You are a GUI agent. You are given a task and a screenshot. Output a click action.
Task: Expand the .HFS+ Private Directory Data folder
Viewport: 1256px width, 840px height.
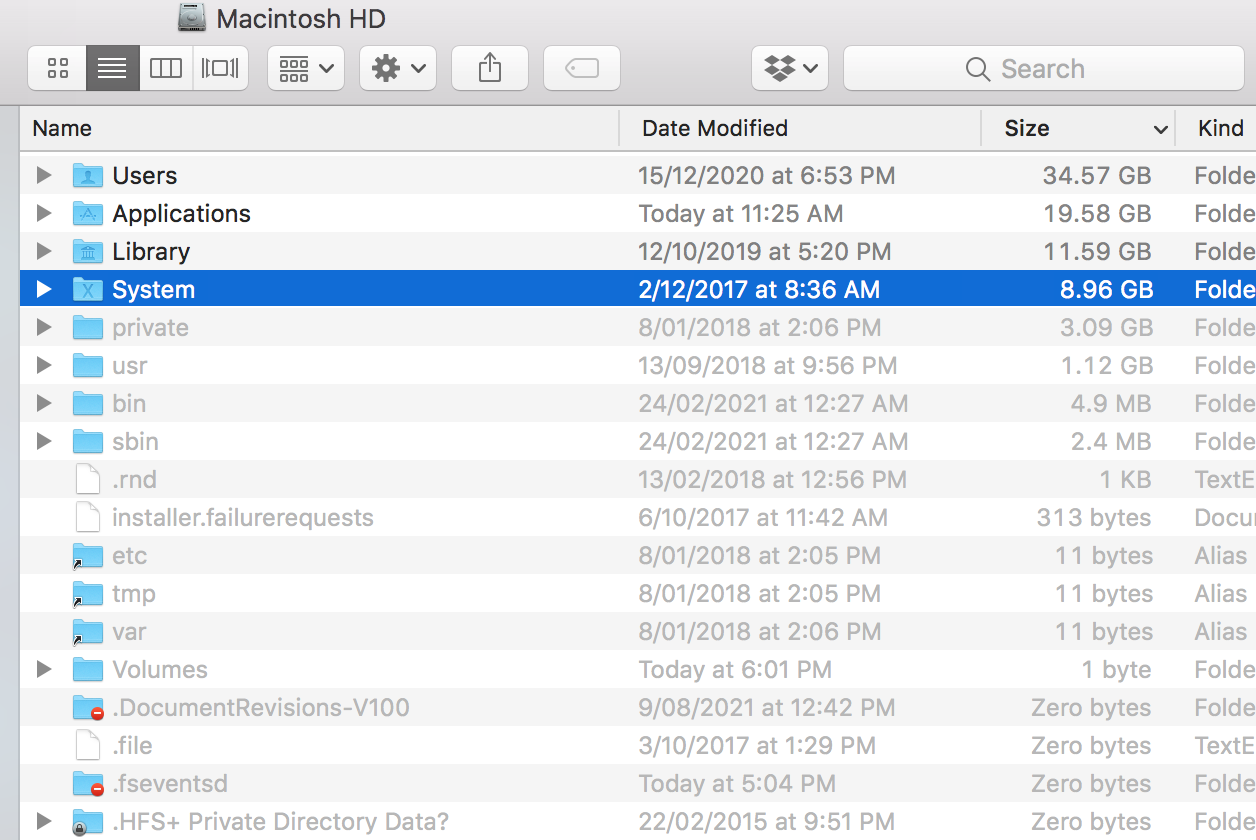43,822
